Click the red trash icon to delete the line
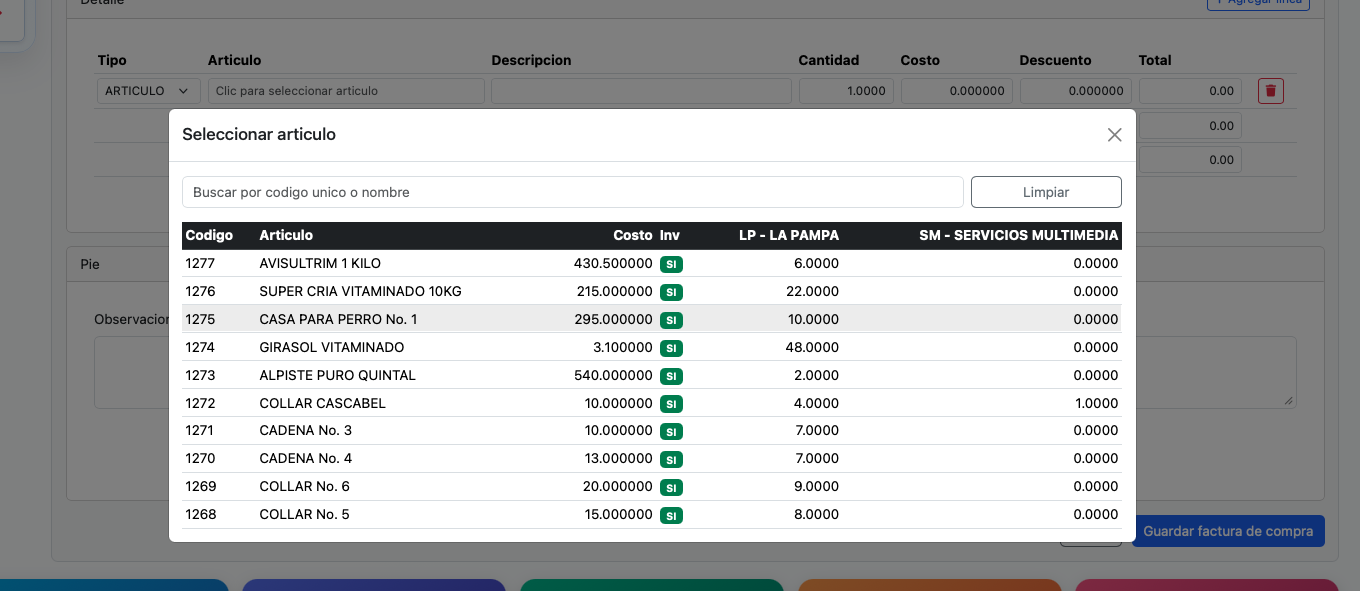Screen dimensions: 1360x591 1270,90
